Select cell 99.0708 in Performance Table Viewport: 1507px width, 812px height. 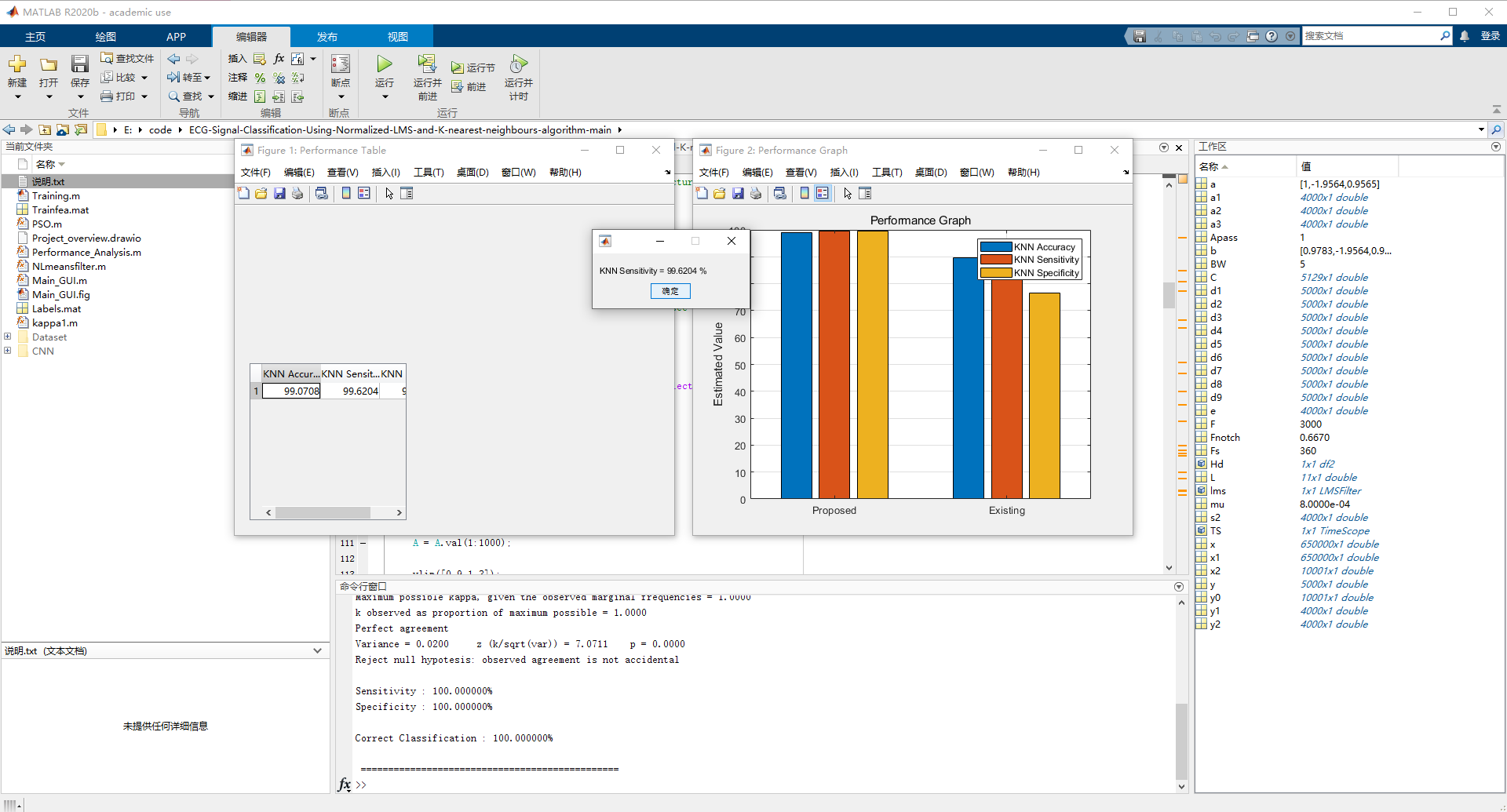pos(291,391)
